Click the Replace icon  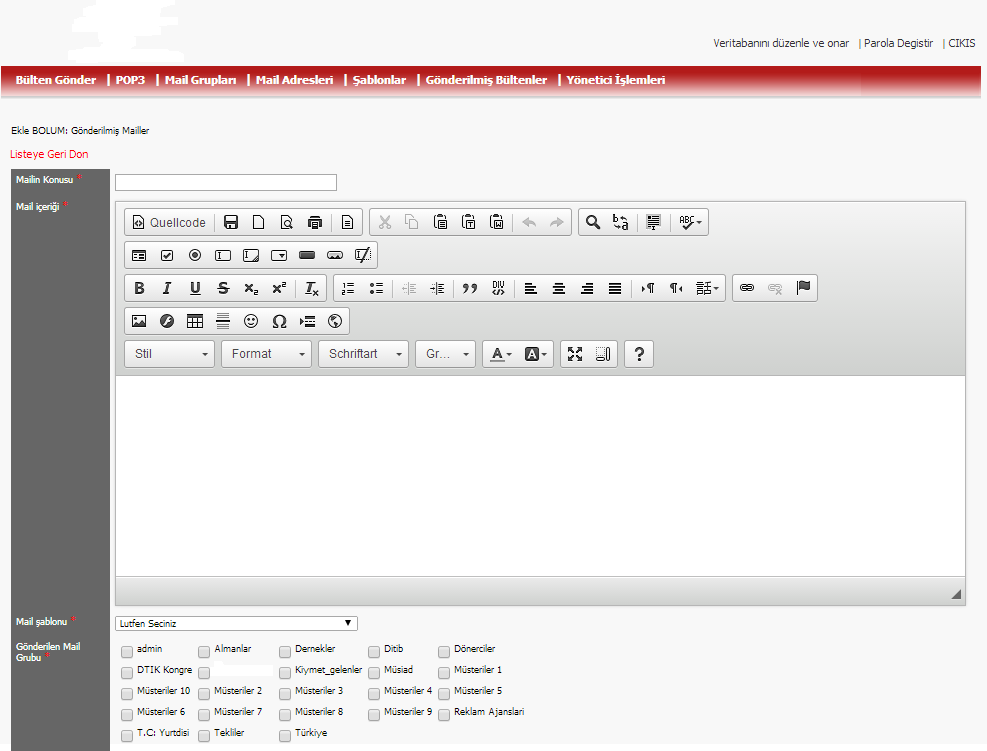tap(621, 222)
